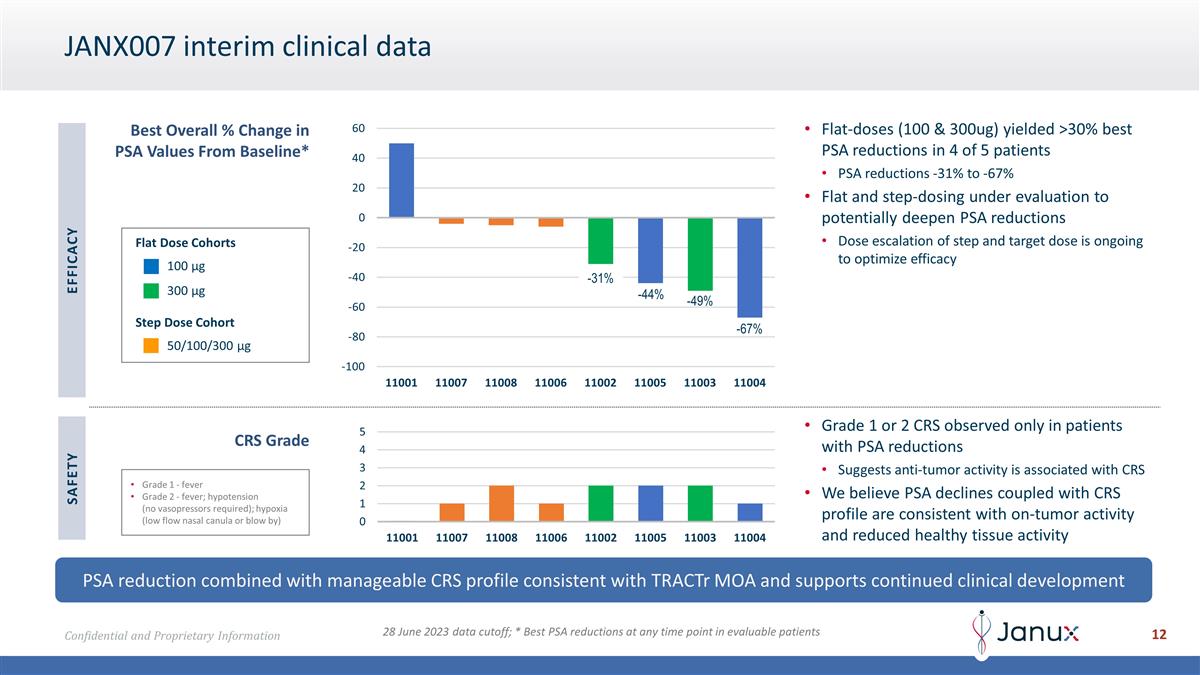This screenshot has width=1200, height=675.
Task: Click the -67% PSA bar for patient 11004
Action: coord(749,267)
